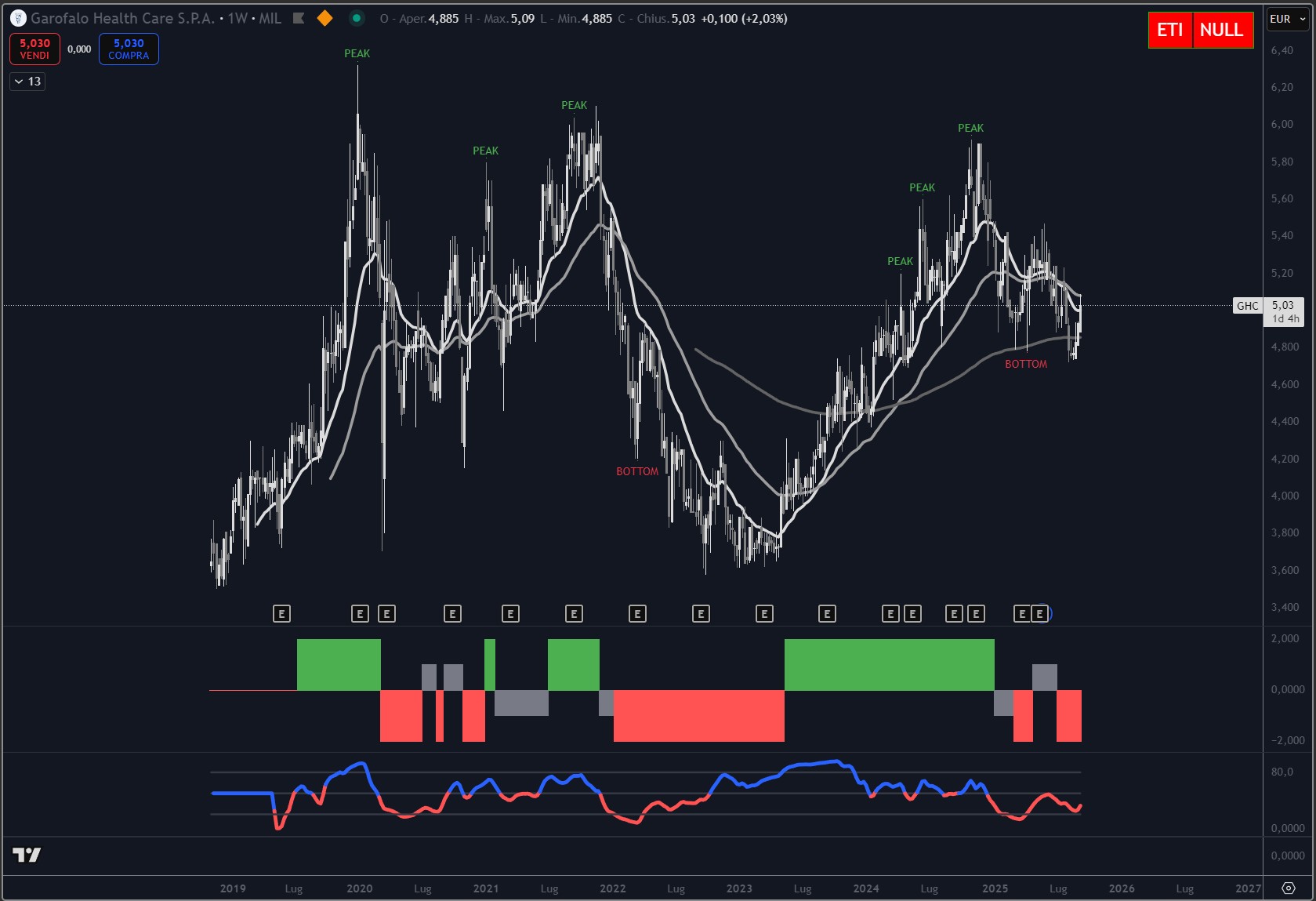Open the Garofalo Health Care symbol title
Viewport: 1316px width, 901px height.
(121, 18)
